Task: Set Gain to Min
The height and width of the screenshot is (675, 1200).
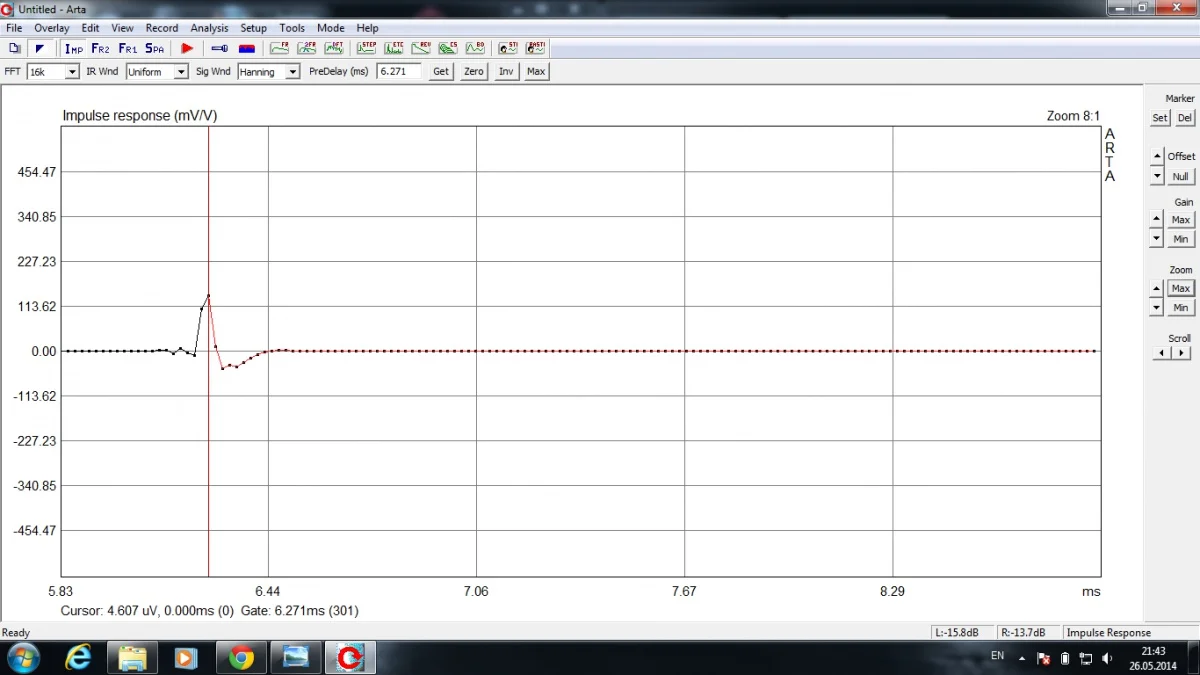Action: [1181, 239]
